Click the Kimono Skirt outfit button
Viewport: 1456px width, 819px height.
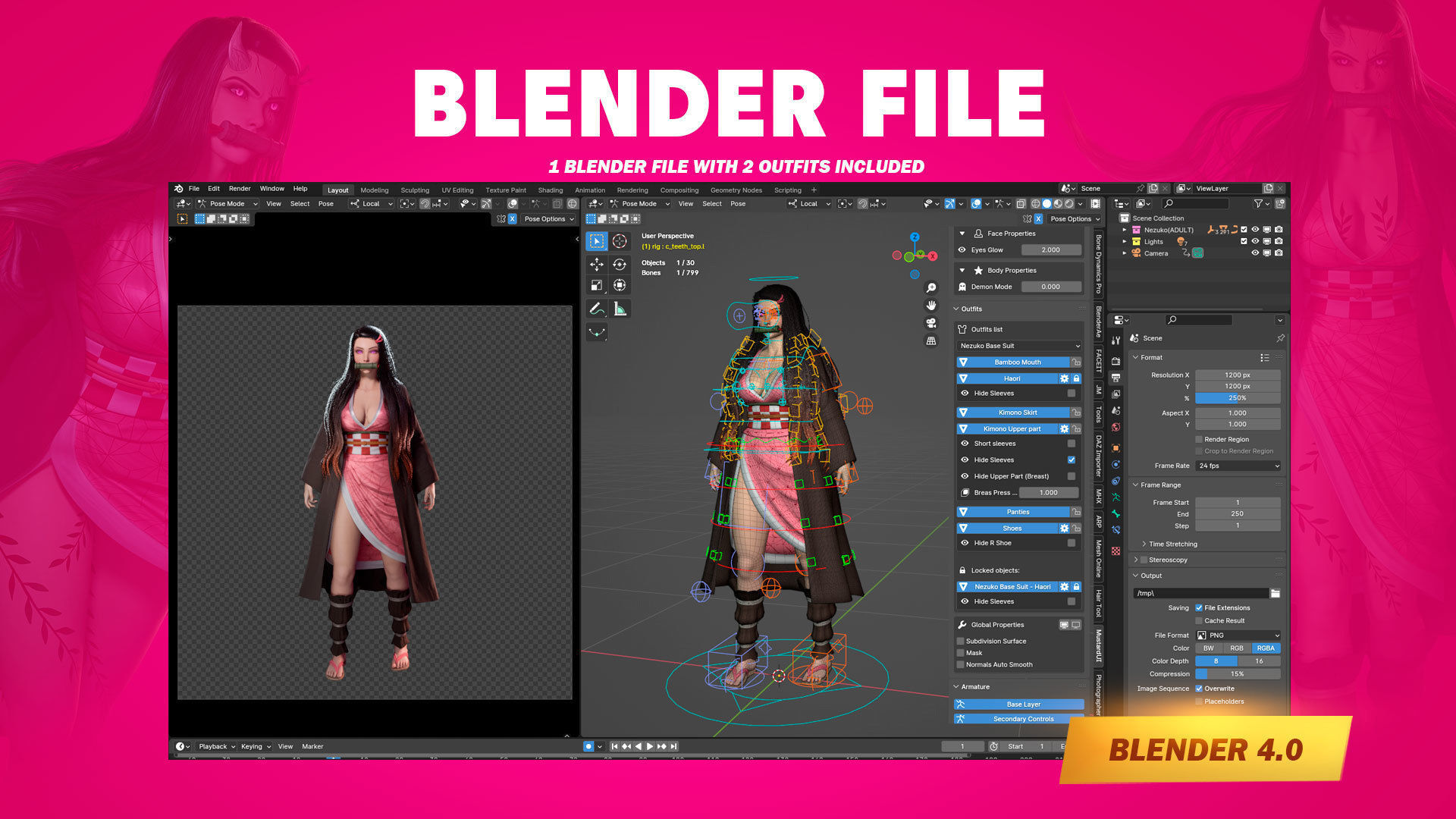coord(1013,413)
